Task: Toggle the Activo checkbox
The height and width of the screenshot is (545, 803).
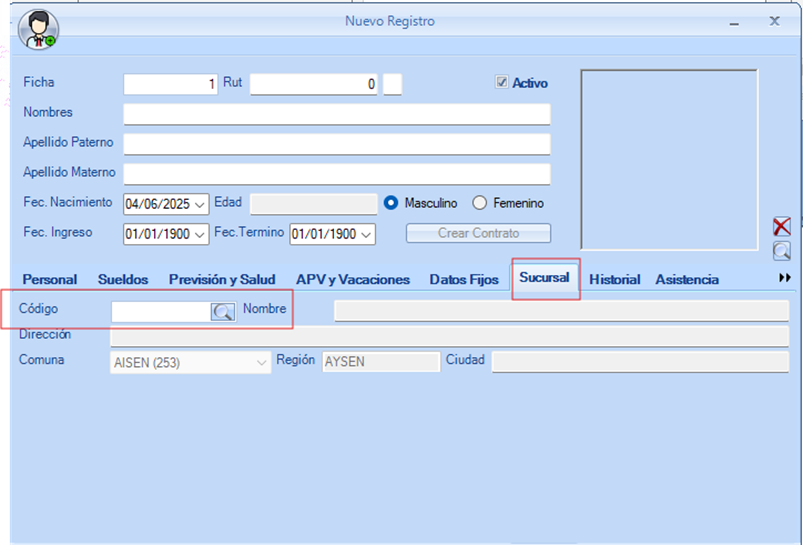Action: (503, 83)
